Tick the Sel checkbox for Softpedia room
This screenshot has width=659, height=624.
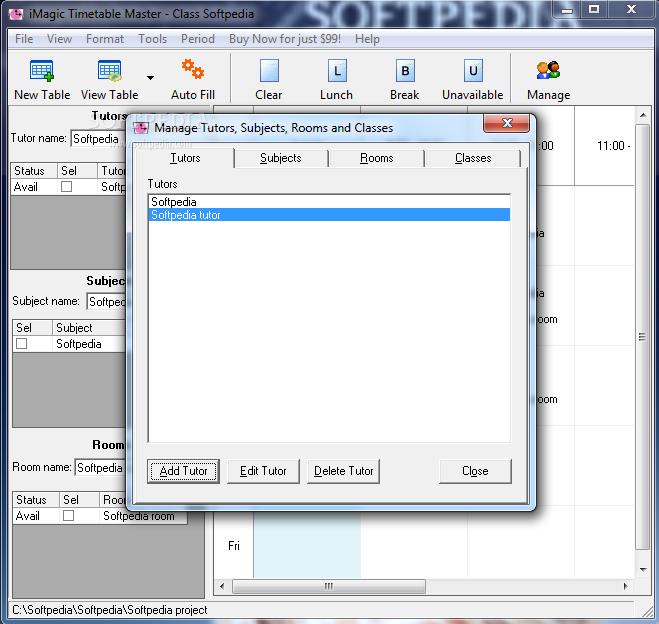click(69, 516)
